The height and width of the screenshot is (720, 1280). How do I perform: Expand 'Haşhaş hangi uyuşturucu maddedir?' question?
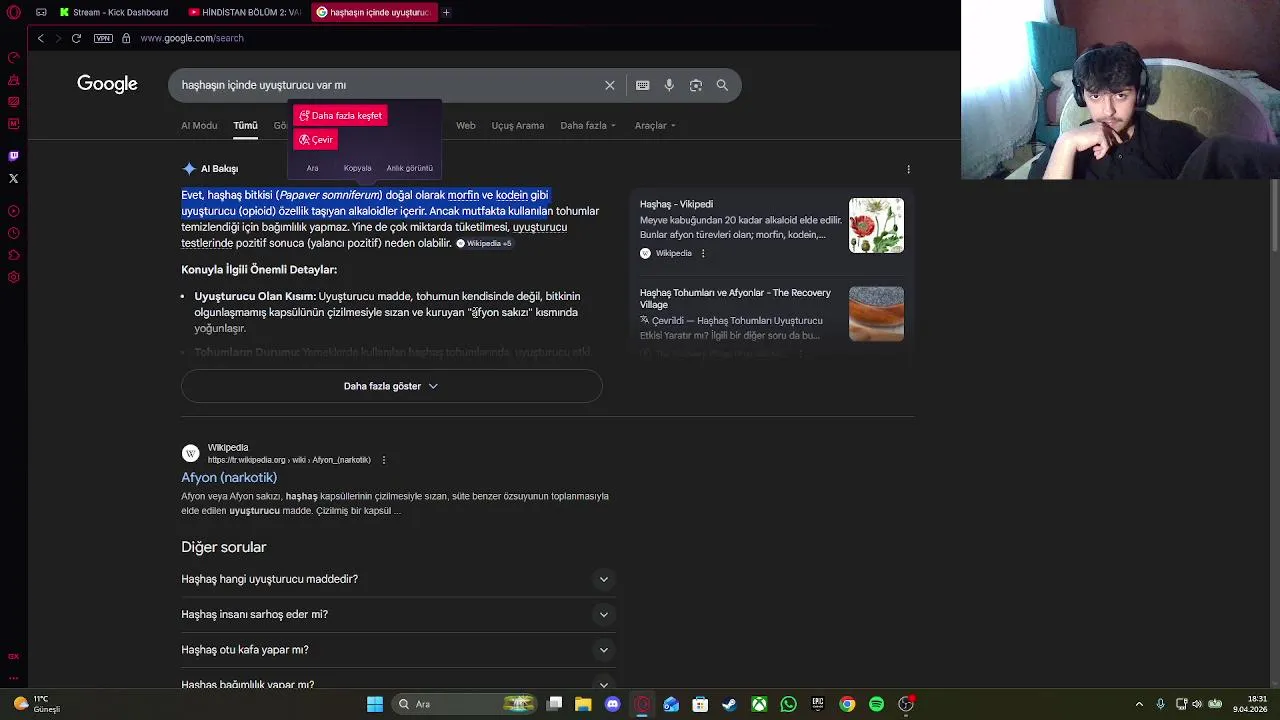pos(397,579)
